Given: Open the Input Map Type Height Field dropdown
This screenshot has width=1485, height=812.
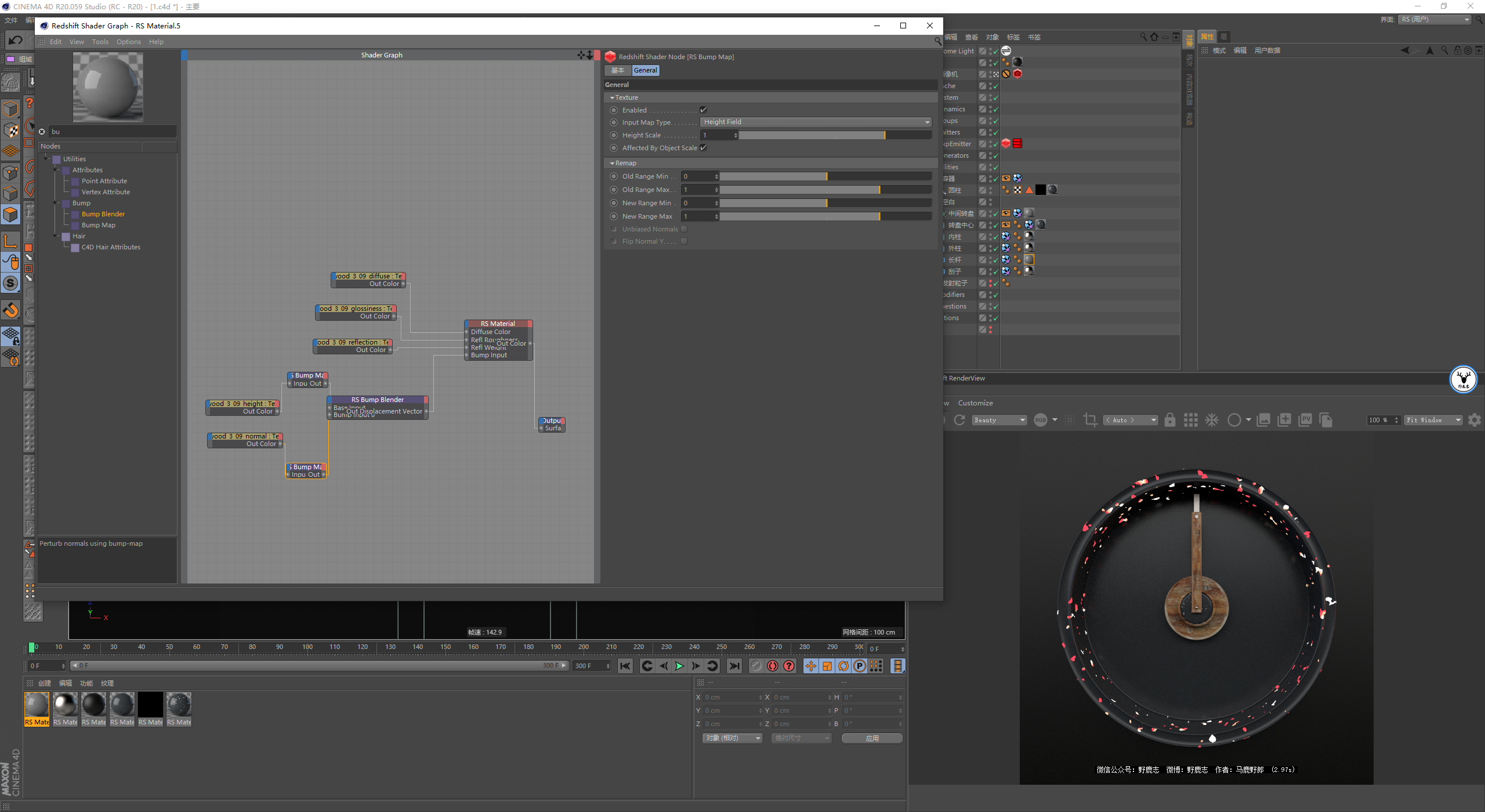Looking at the screenshot, I should click(816, 122).
